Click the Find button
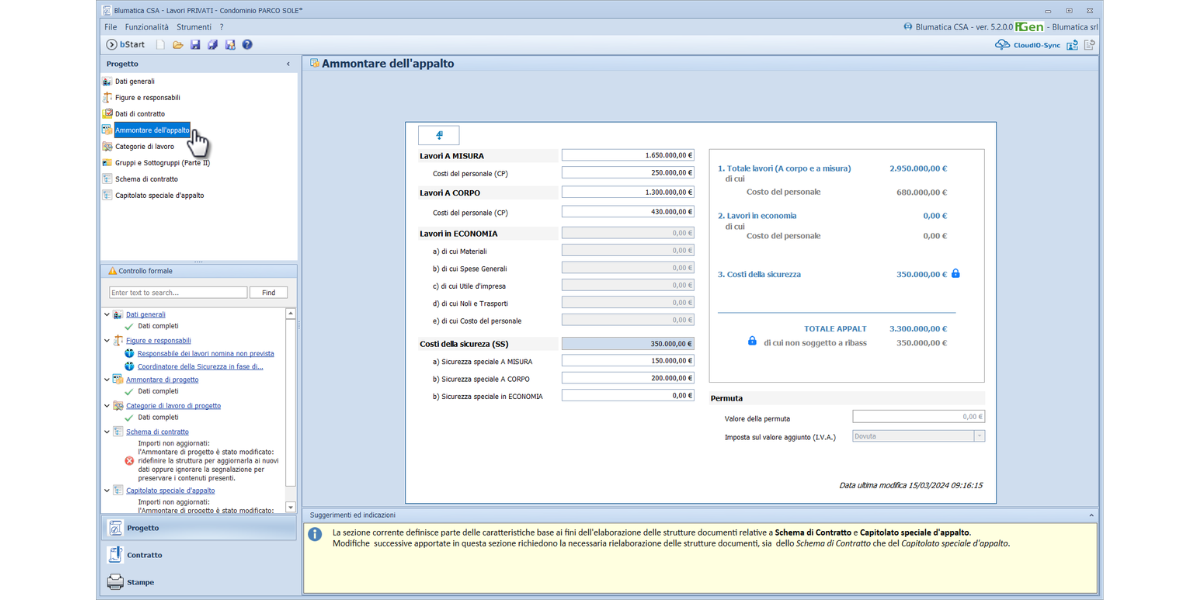Viewport: 1200px width, 600px height. (x=269, y=293)
